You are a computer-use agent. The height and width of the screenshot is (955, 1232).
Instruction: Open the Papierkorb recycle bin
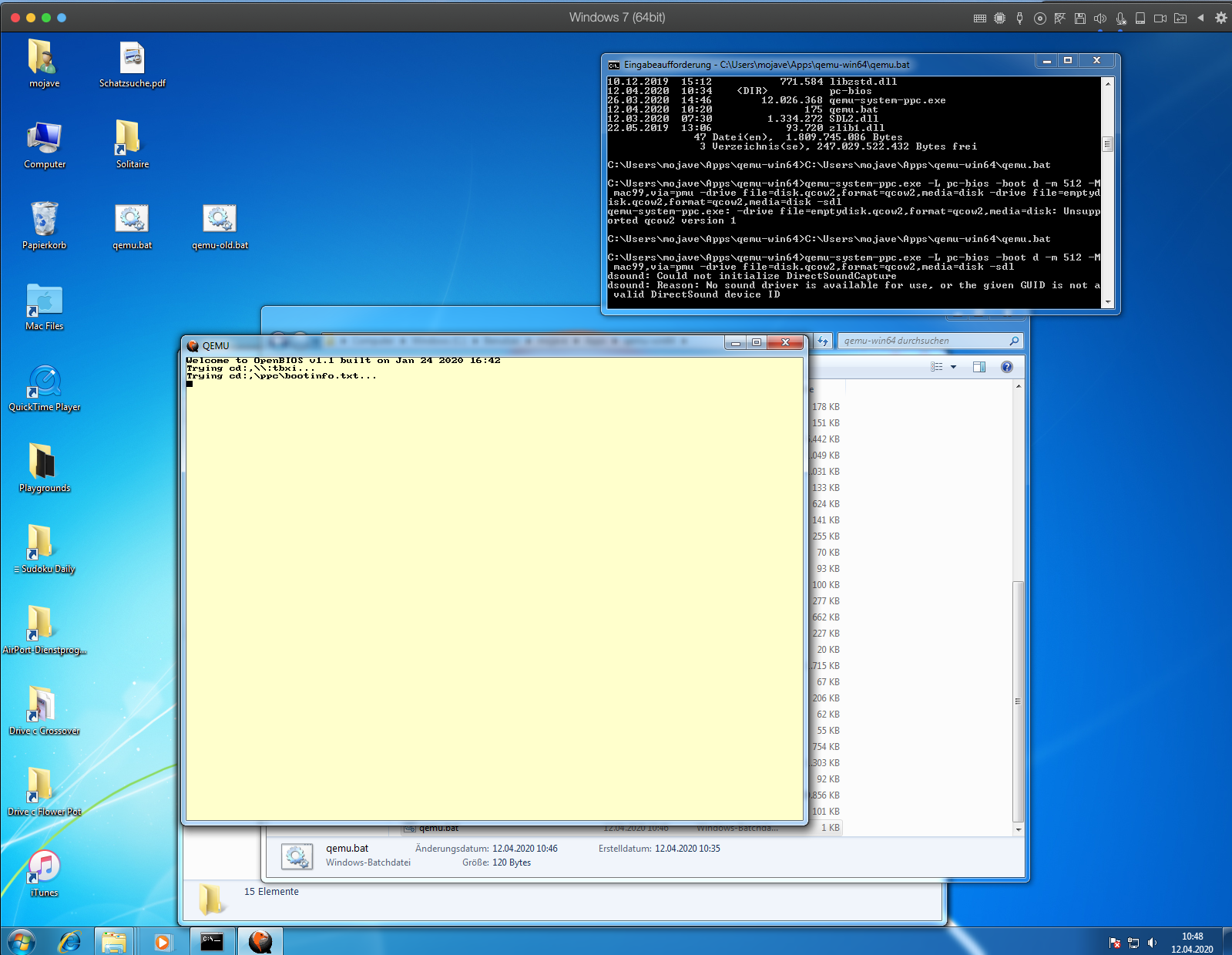44,226
